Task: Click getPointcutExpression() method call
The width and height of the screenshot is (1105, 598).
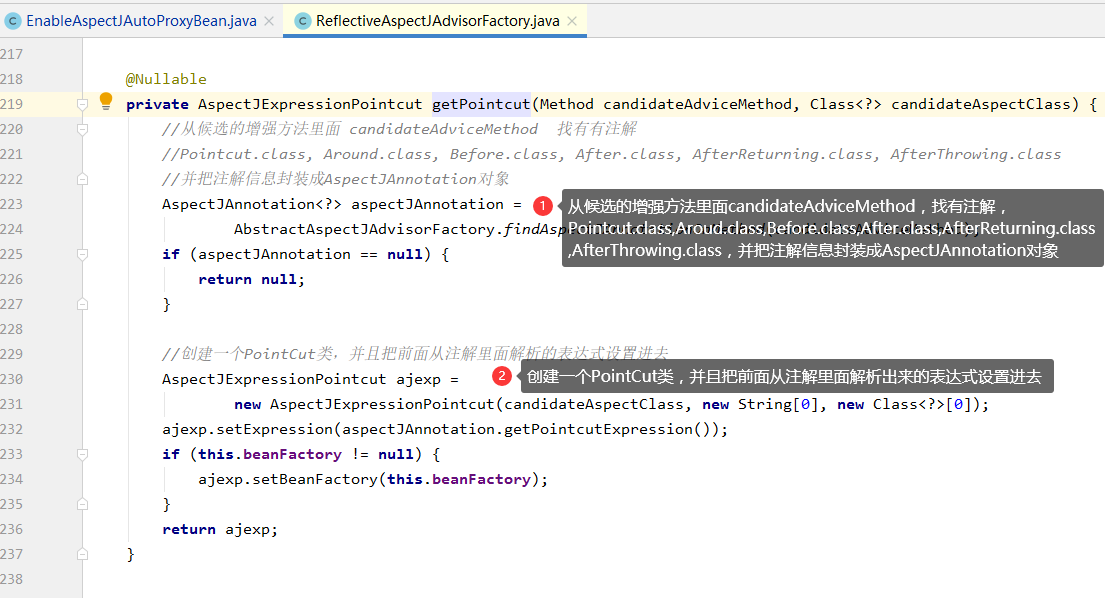Action: pos(607,429)
